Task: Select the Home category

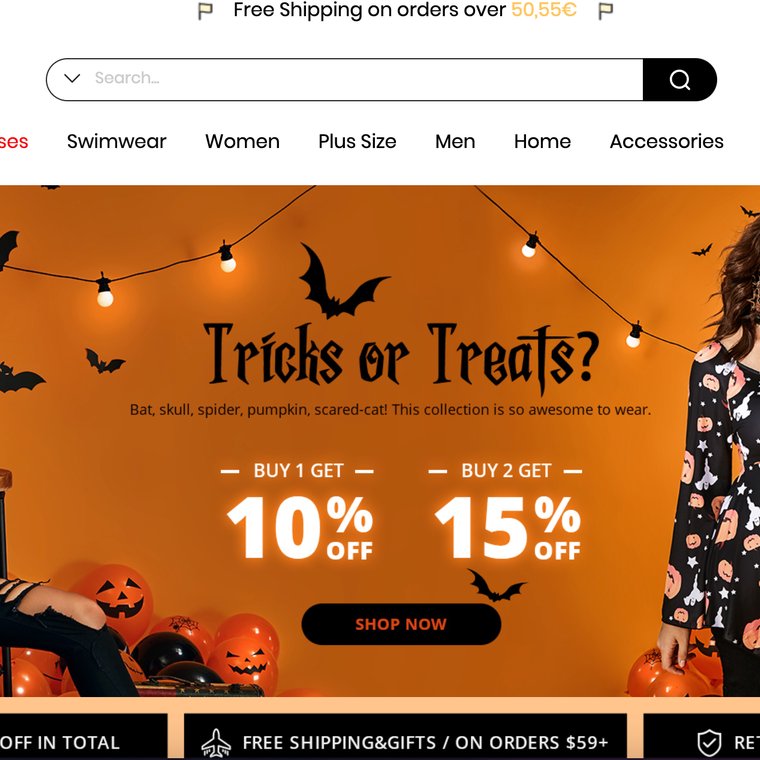Action: (542, 142)
